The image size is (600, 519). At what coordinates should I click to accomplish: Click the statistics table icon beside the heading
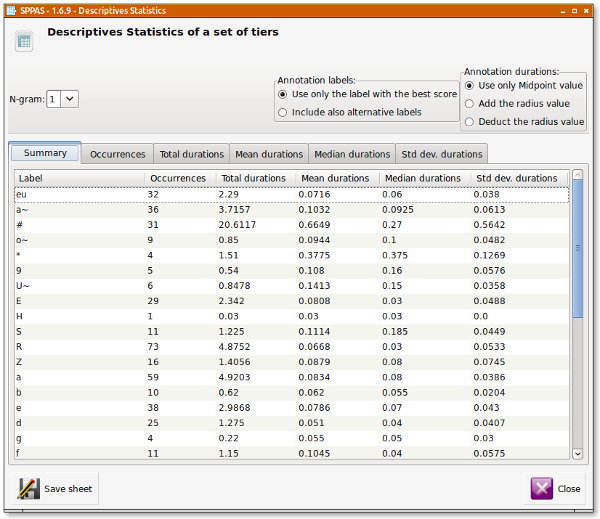[x=24, y=41]
